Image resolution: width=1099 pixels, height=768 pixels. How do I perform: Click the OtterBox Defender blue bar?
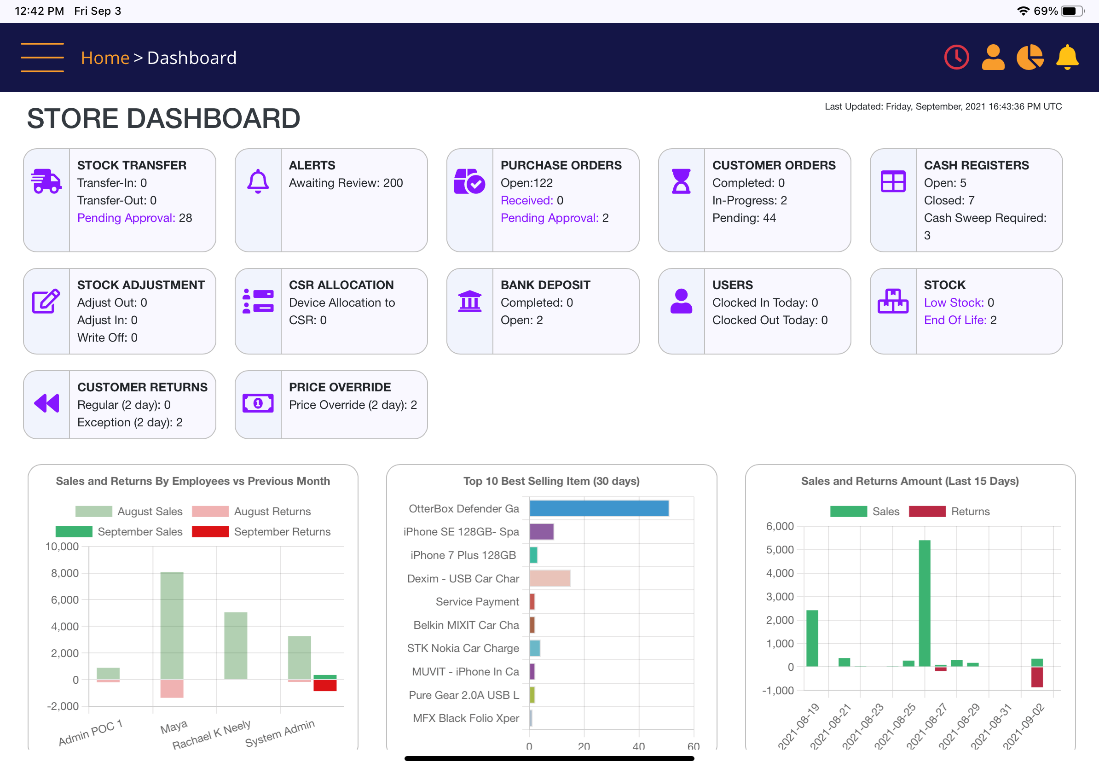pyautogui.click(x=599, y=508)
